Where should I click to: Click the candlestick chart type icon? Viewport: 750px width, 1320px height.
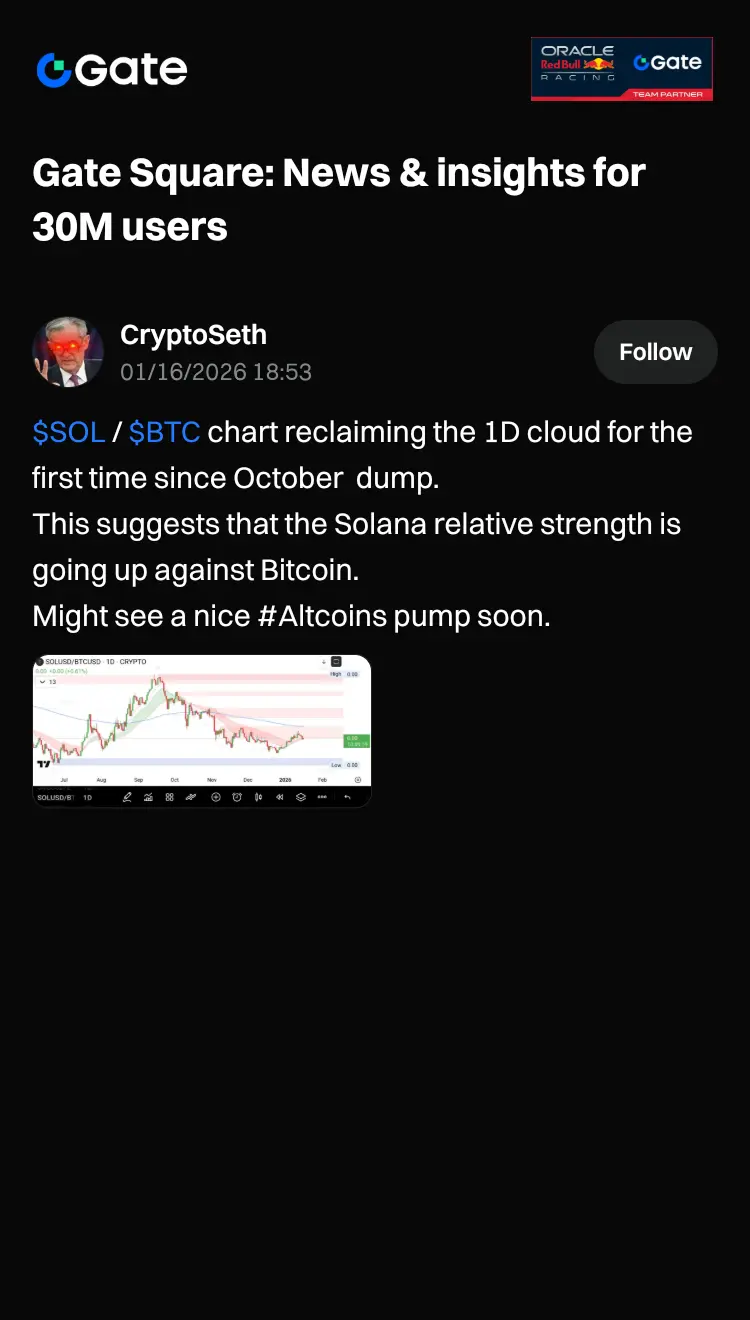pos(258,797)
